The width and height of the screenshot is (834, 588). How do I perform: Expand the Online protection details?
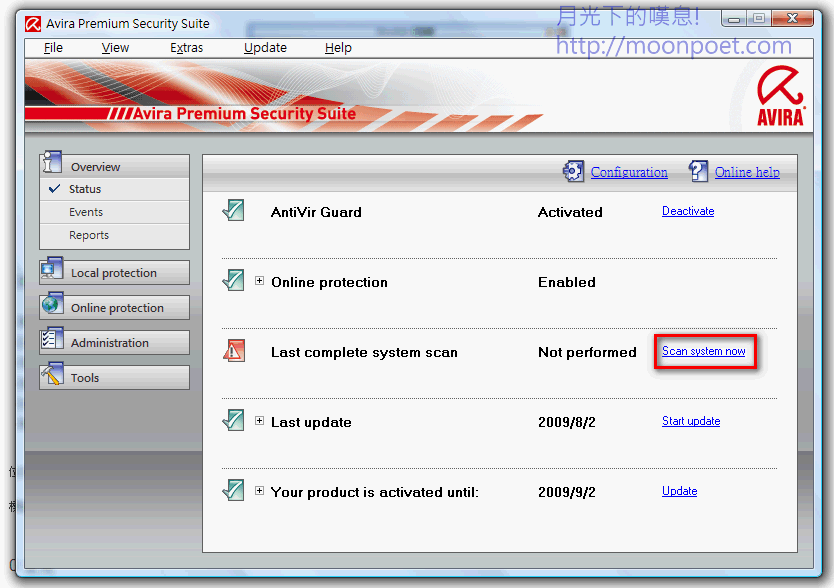pyautogui.click(x=260, y=281)
